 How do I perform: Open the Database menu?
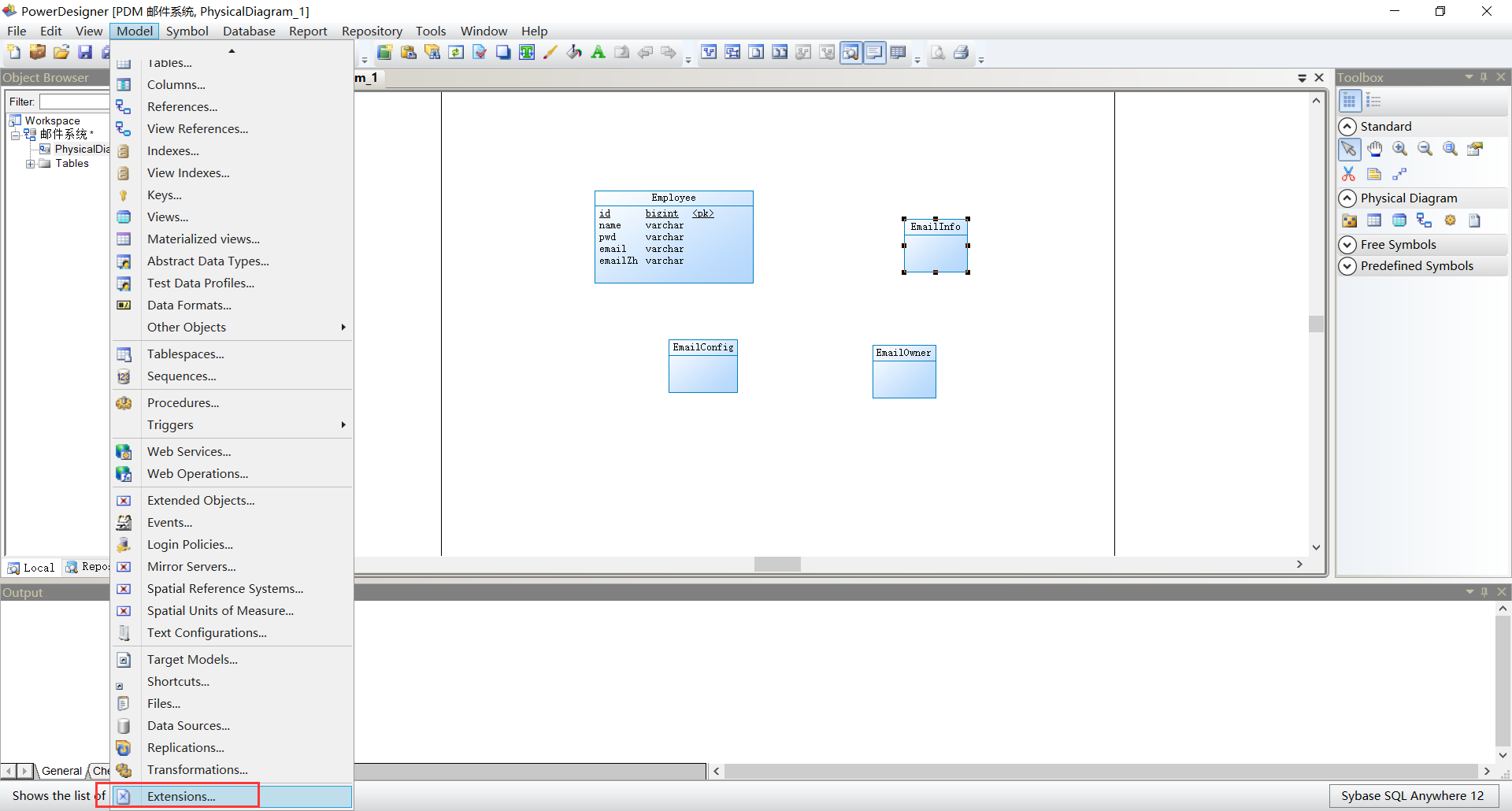(249, 31)
